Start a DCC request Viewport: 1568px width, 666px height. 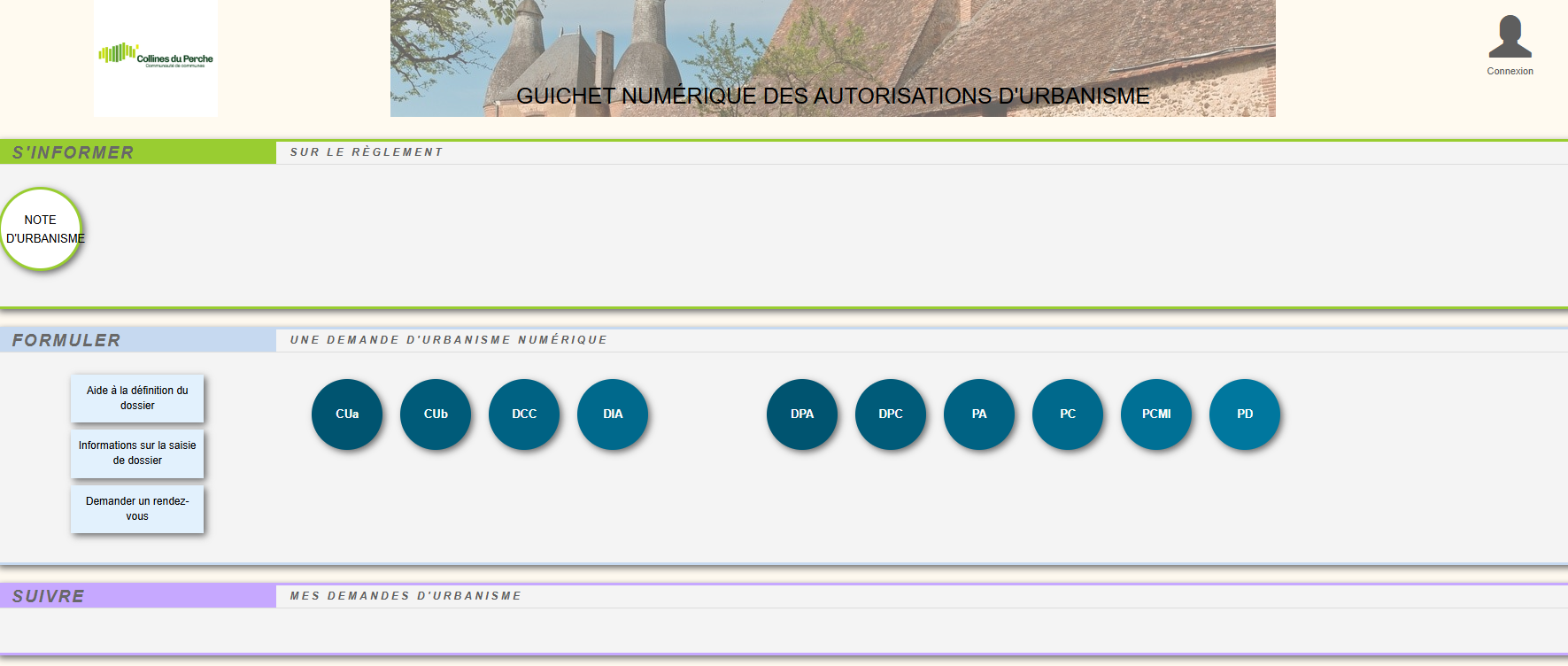coord(524,414)
